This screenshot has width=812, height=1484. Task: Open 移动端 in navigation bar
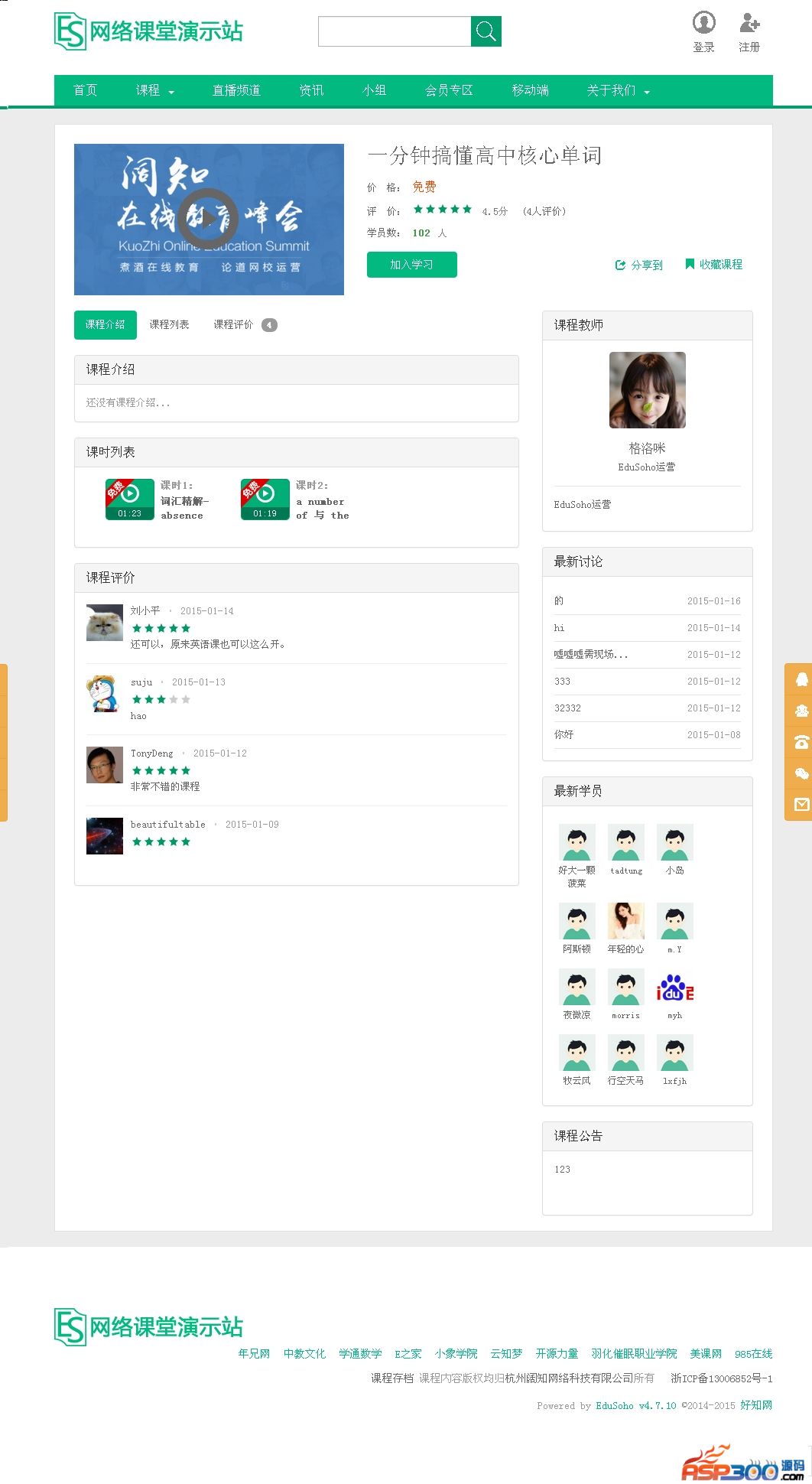click(x=530, y=90)
